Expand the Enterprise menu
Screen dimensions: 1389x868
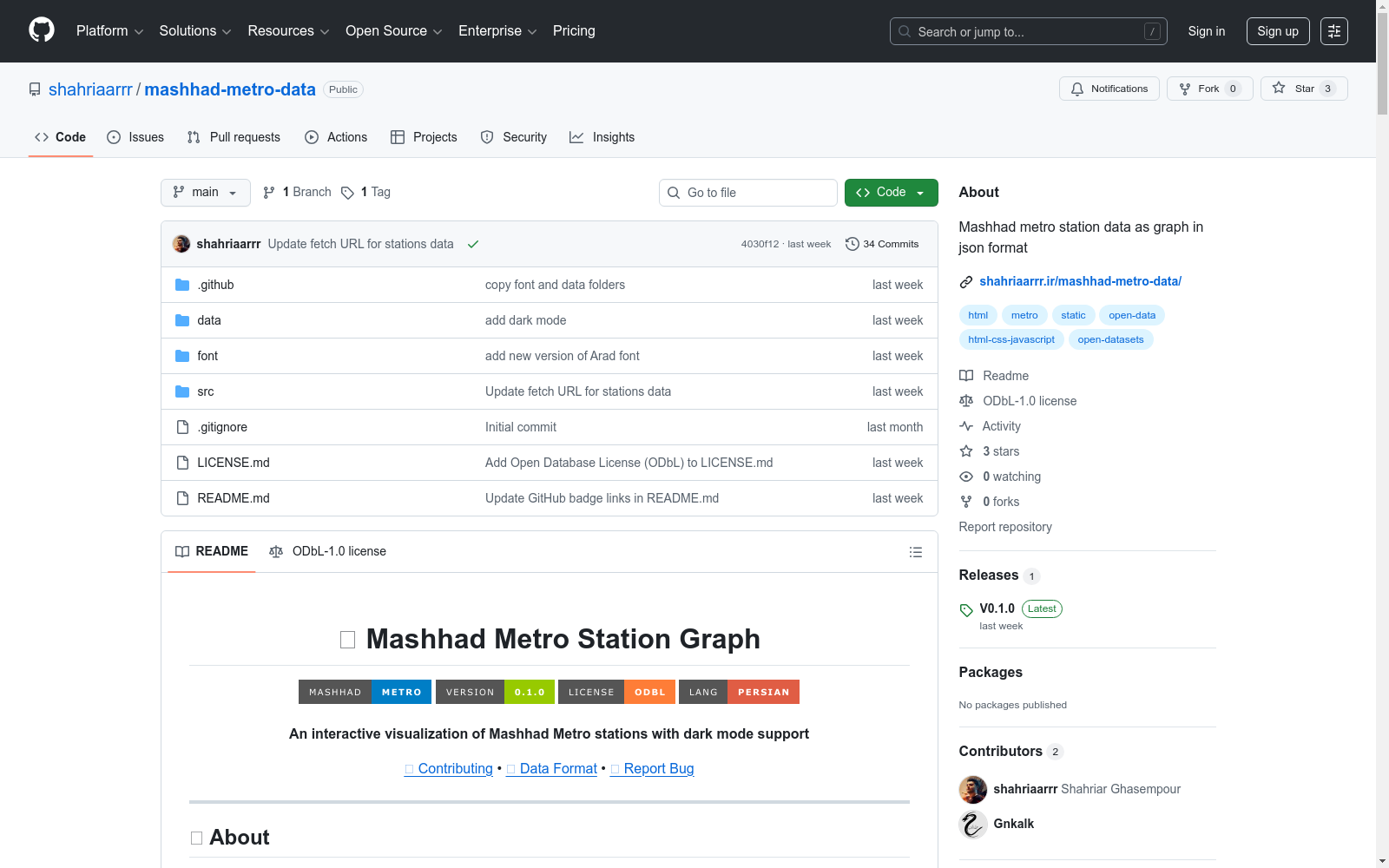tap(497, 31)
